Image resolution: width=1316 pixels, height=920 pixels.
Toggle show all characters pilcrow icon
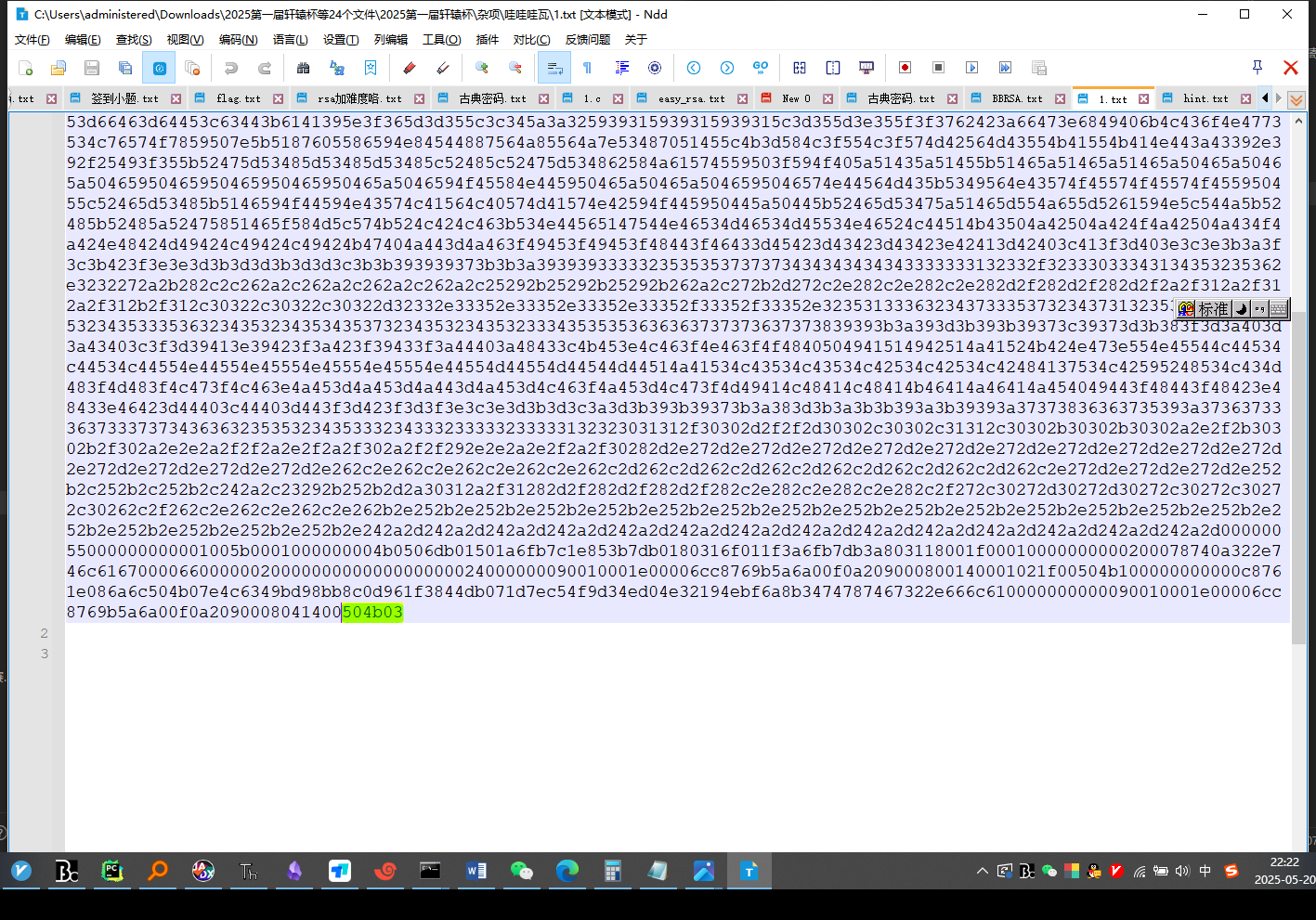coord(587,68)
